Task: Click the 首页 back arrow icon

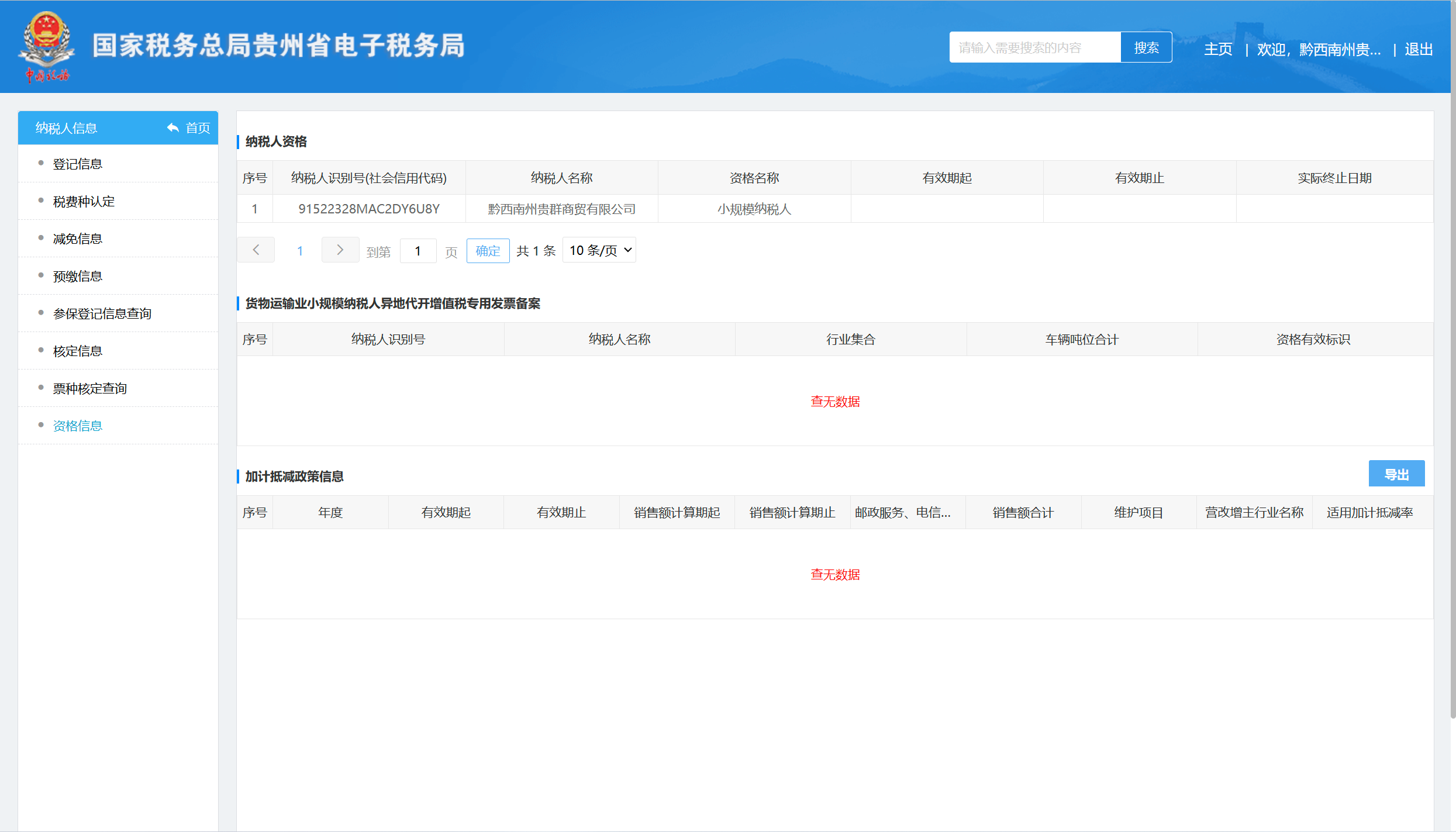Action: (x=173, y=127)
